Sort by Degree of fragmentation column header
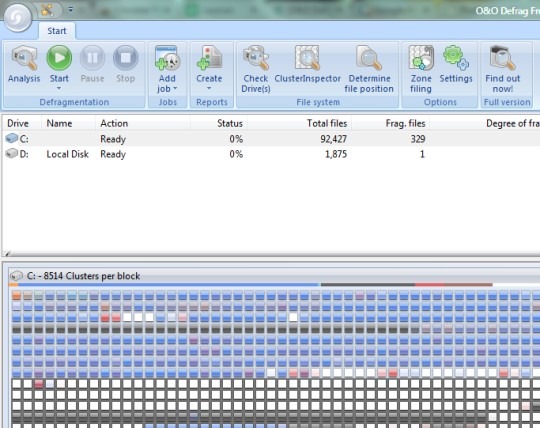This screenshot has width=540, height=428. point(485,123)
